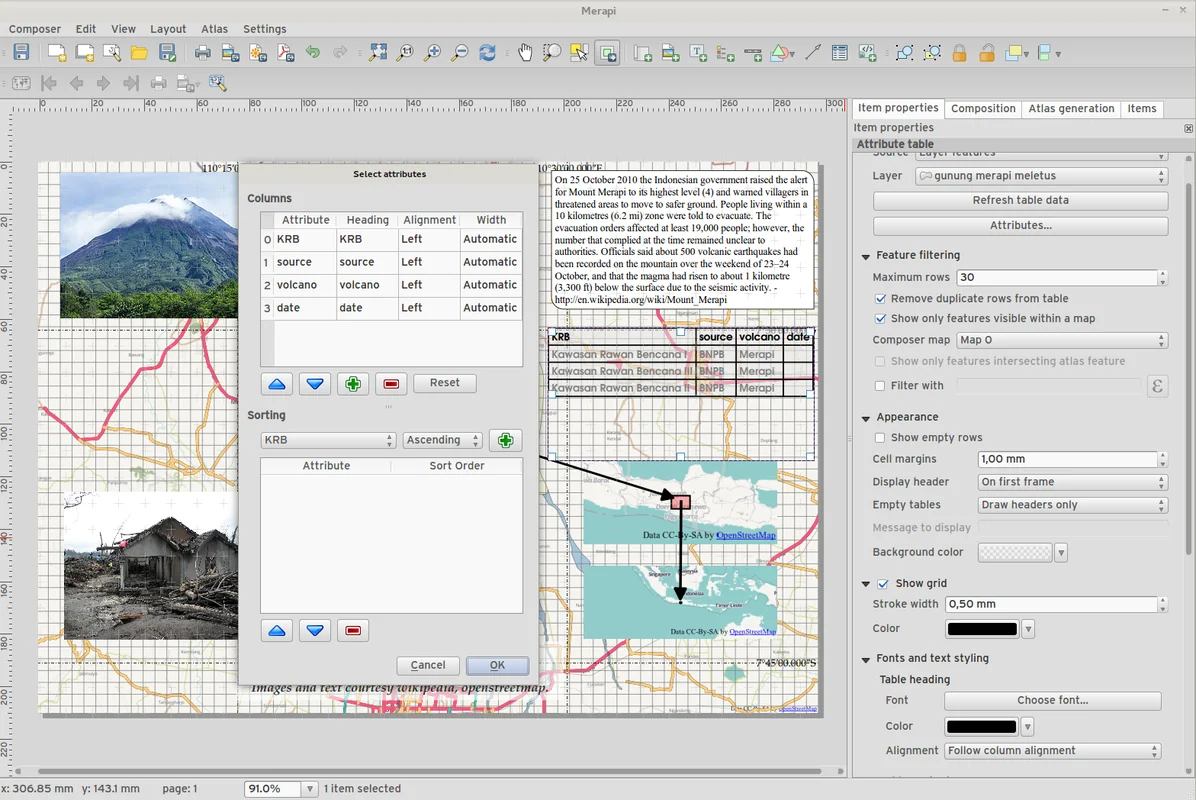
Task: Switch to the Atlas generation tab
Action: tap(1071, 108)
